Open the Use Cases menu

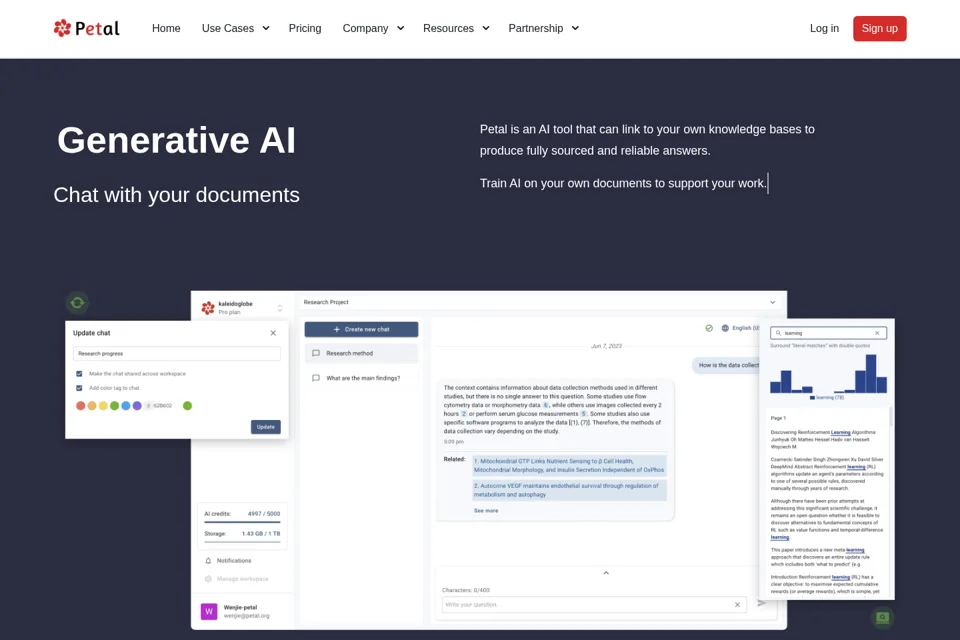(228, 28)
